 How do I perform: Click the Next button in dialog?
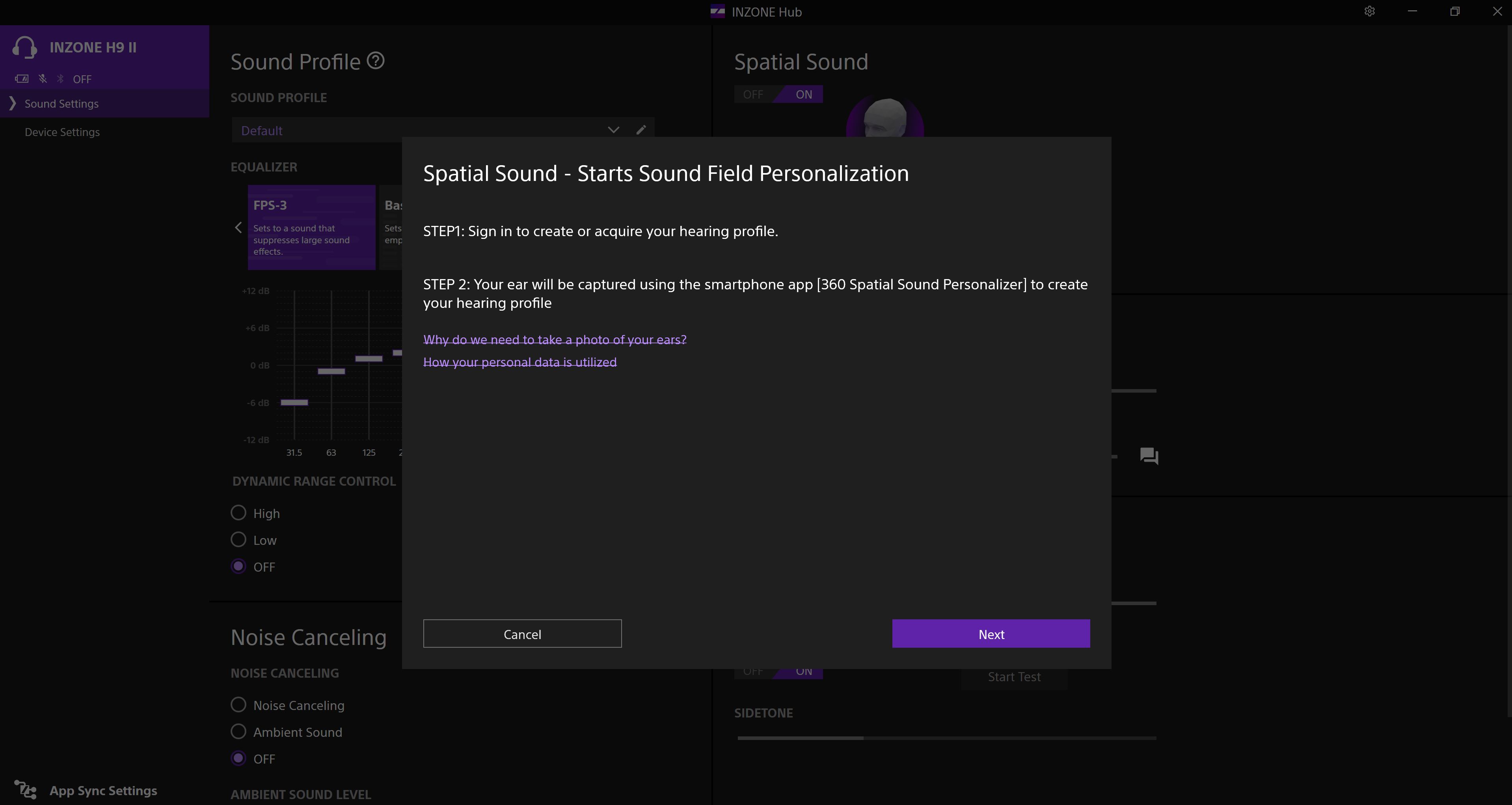click(x=991, y=634)
